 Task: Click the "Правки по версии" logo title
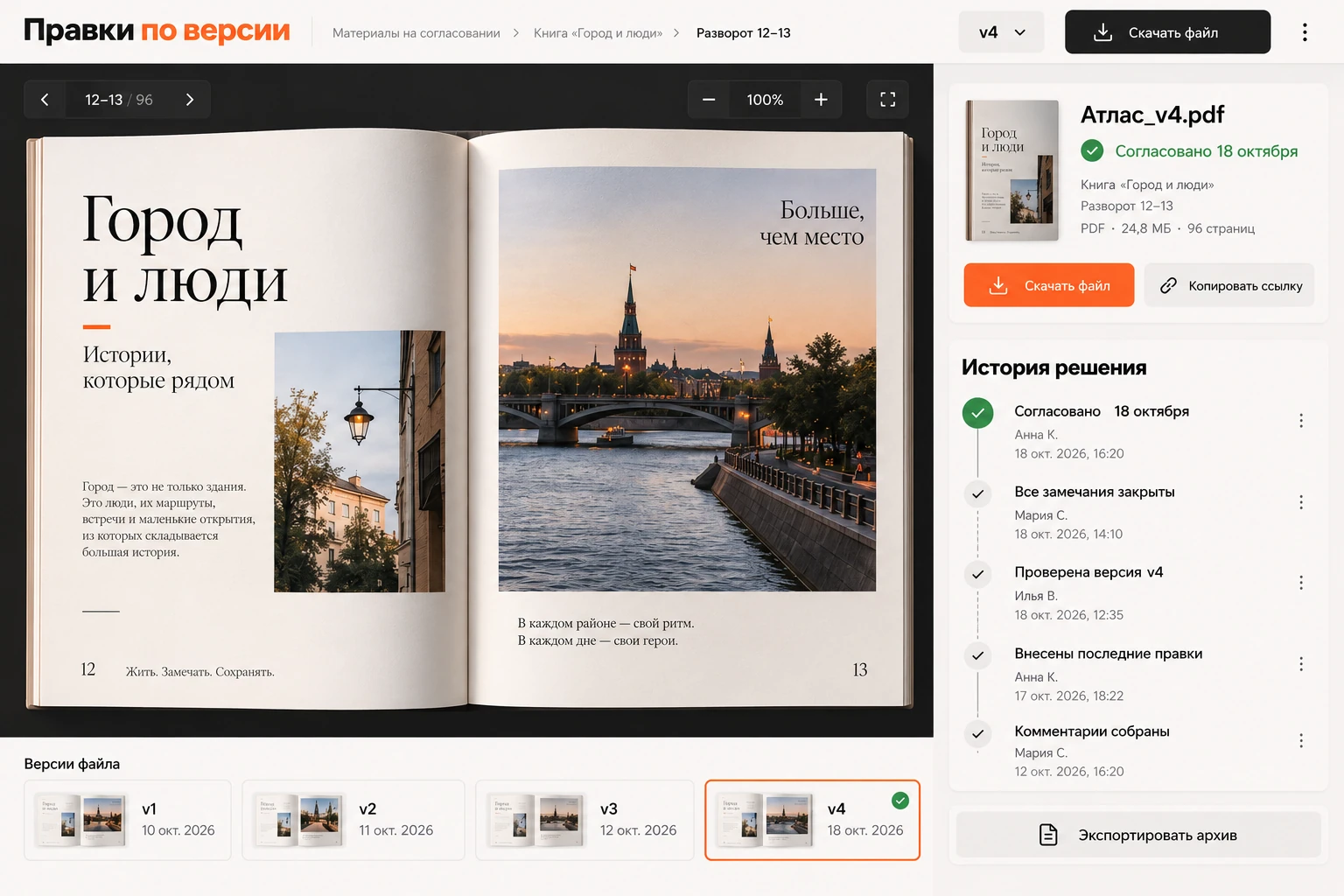[157, 31]
